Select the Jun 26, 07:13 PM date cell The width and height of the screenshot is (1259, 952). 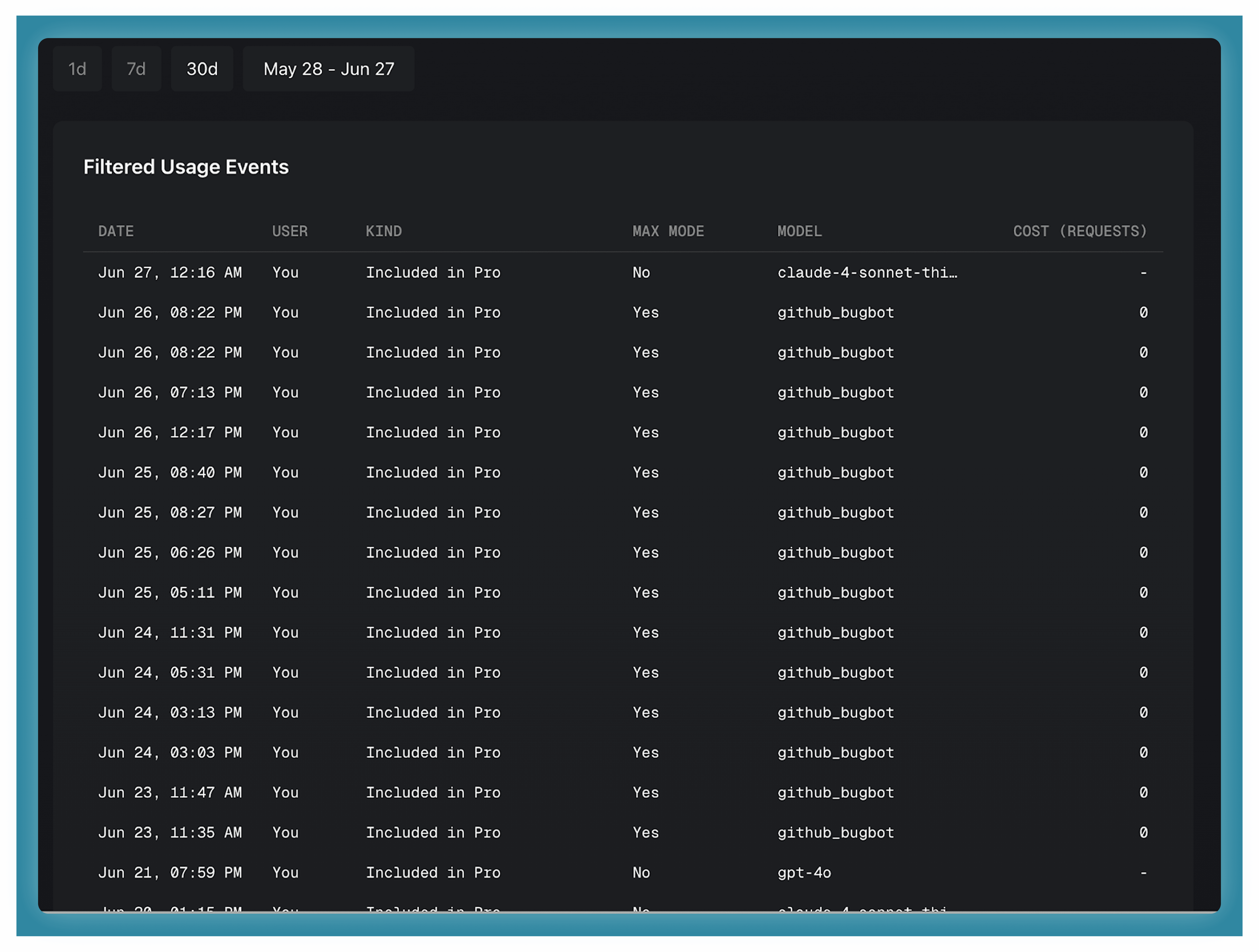170,393
